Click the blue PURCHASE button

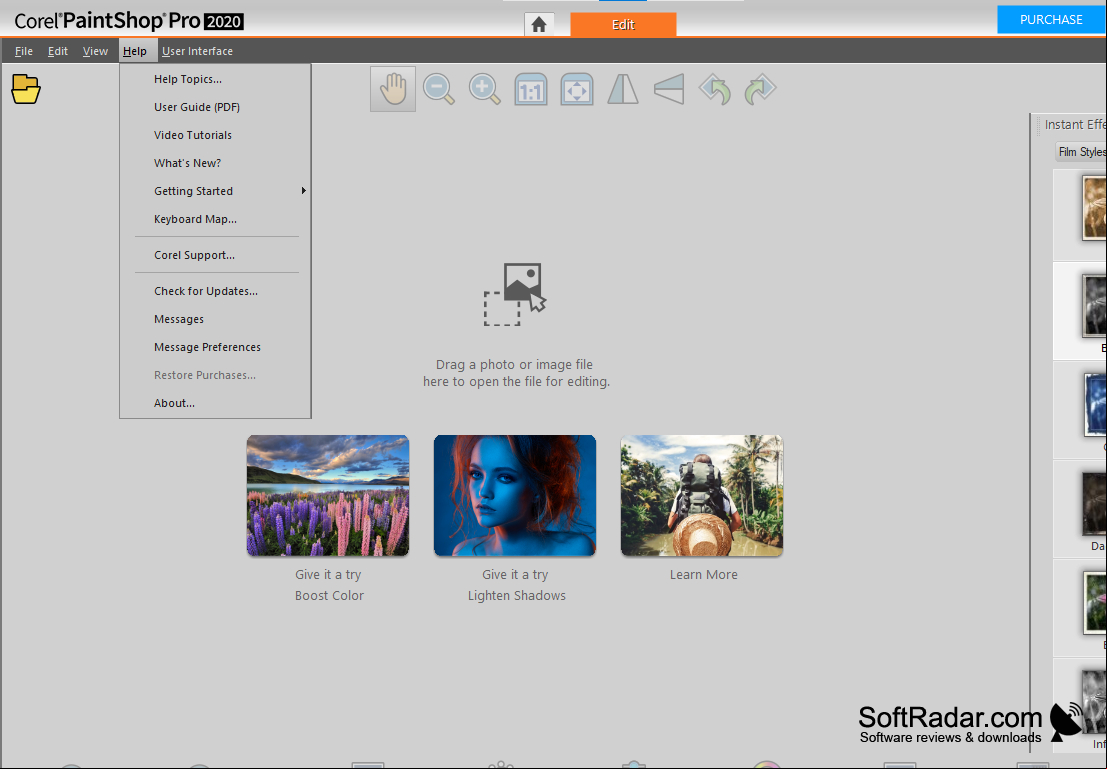tap(1051, 20)
